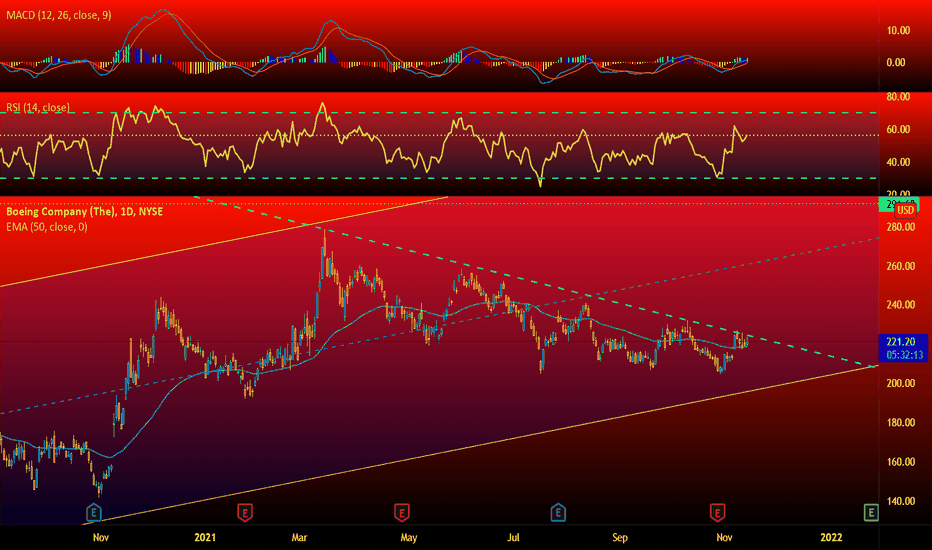Click the 2022 time axis label
The width and height of the screenshot is (932, 550).
pos(831,538)
